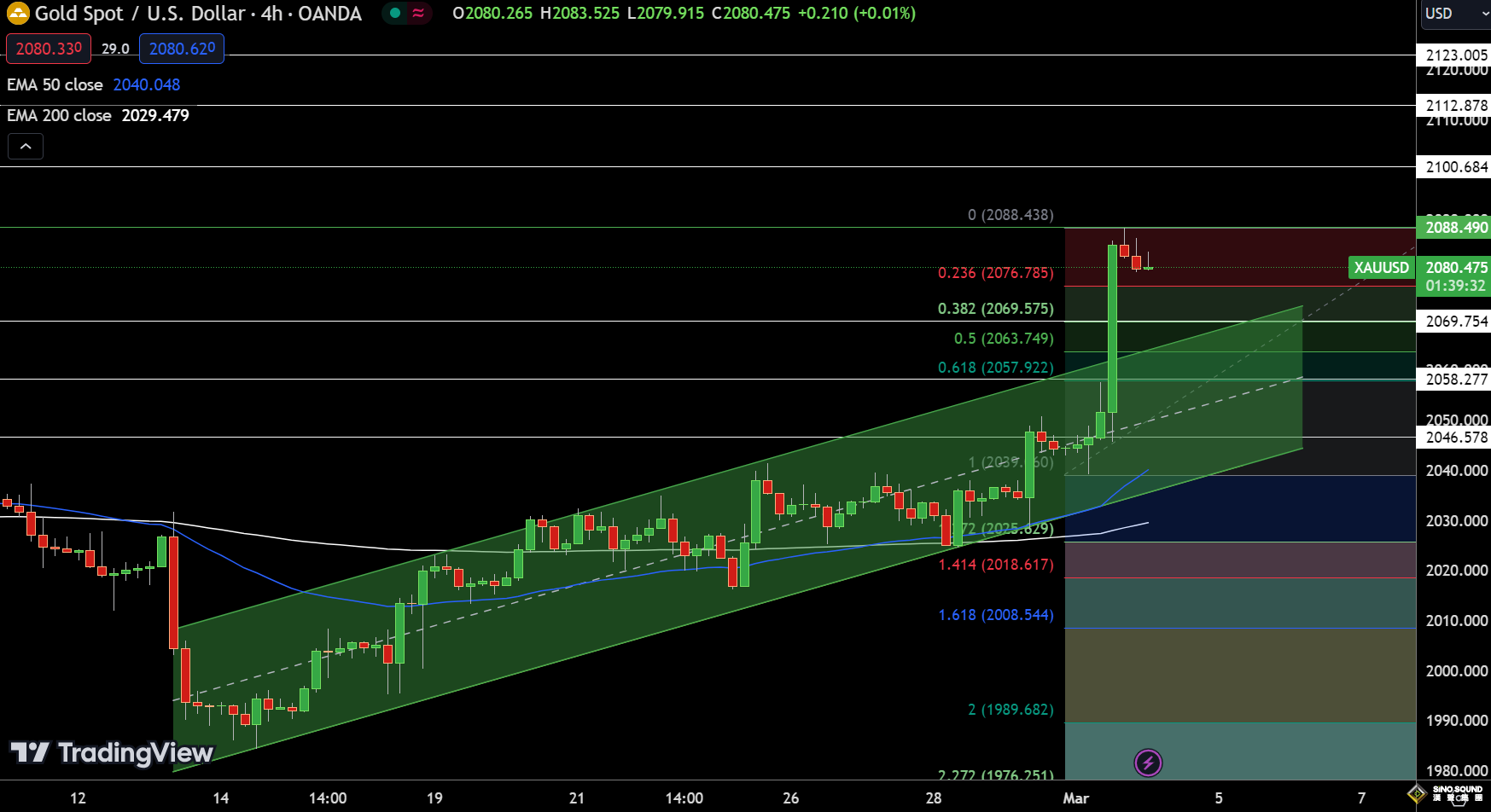The width and height of the screenshot is (1491, 812).
Task: Click the green market status dot
Action: (395, 14)
